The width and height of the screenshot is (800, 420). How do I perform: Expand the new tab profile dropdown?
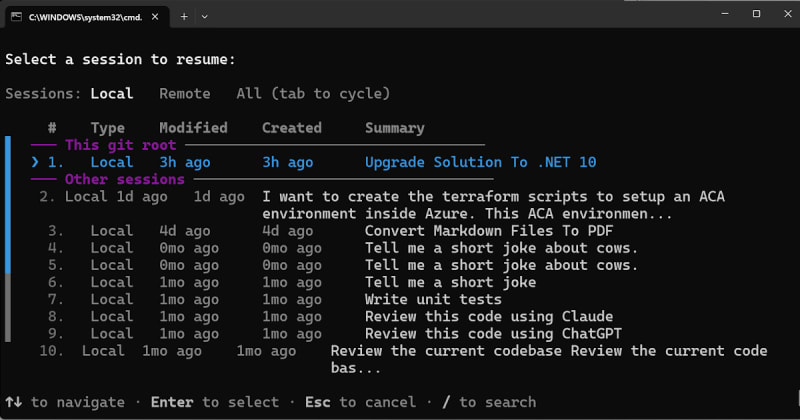tap(205, 16)
